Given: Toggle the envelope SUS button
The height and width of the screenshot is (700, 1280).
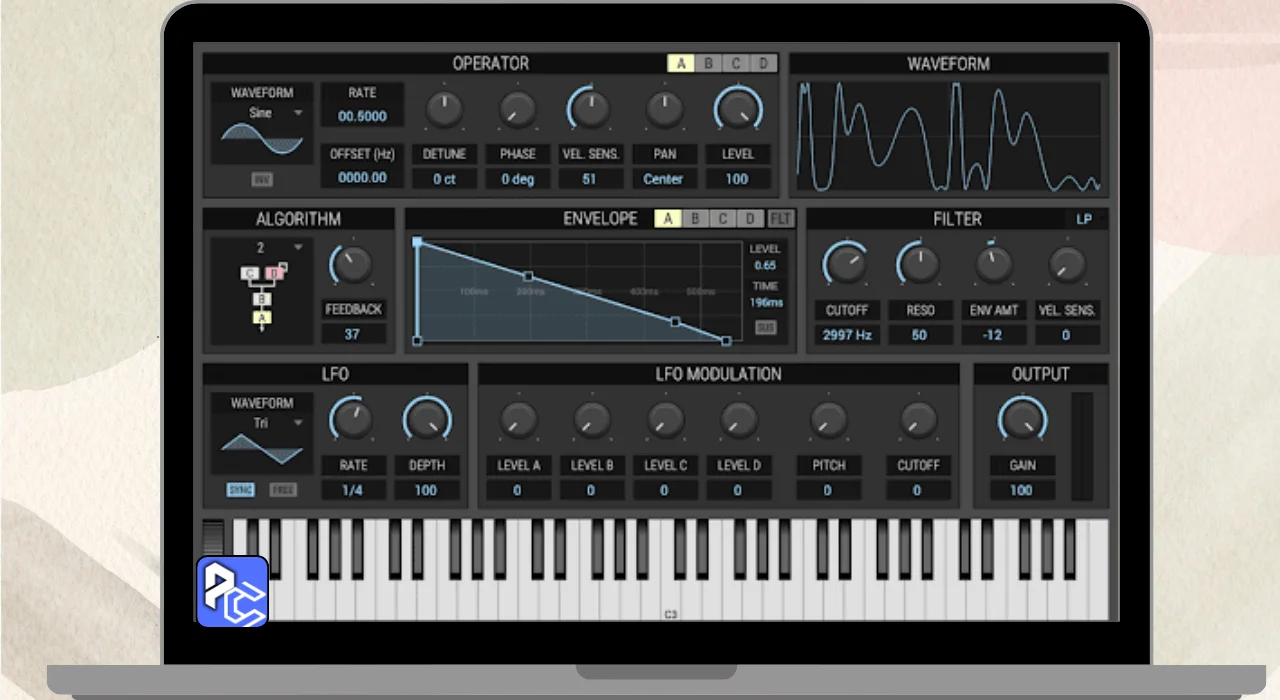Looking at the screenshot, I should pyautogui.click(x=765, y=328).
